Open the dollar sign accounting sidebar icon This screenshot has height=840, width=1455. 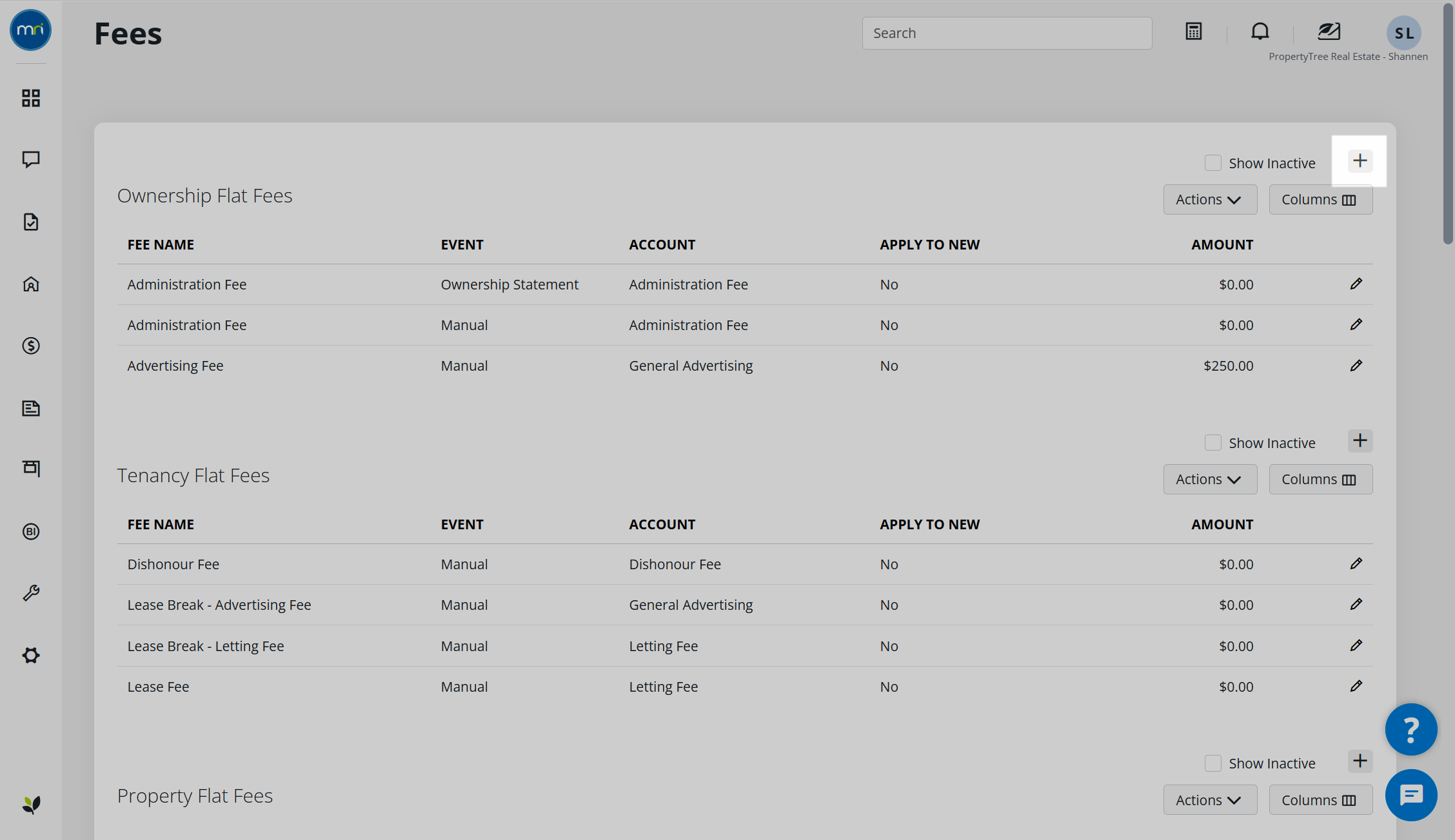pyautogui.click(x=31, y=346)
